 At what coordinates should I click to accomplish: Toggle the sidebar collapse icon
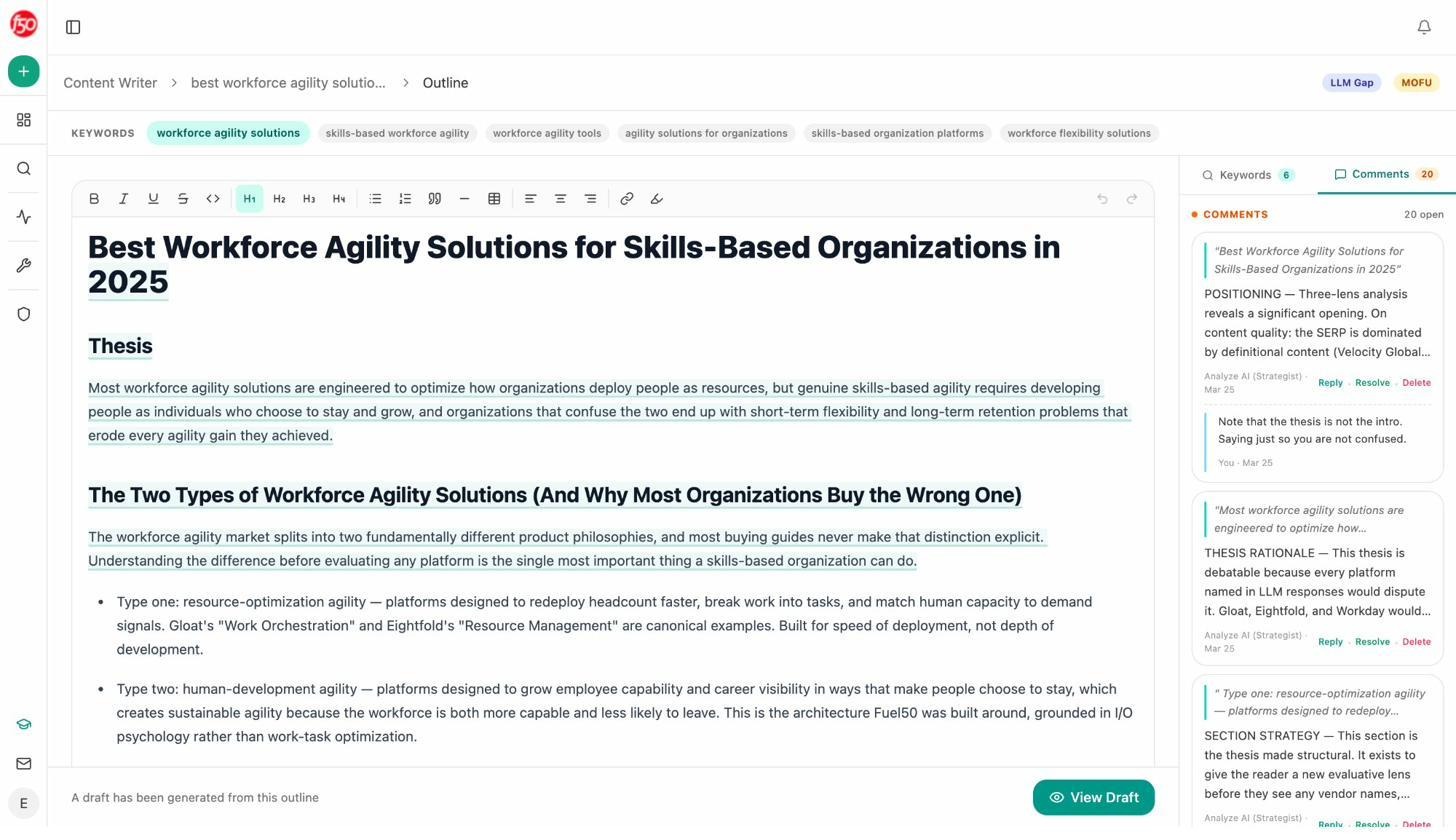click(x=73, y=27)
